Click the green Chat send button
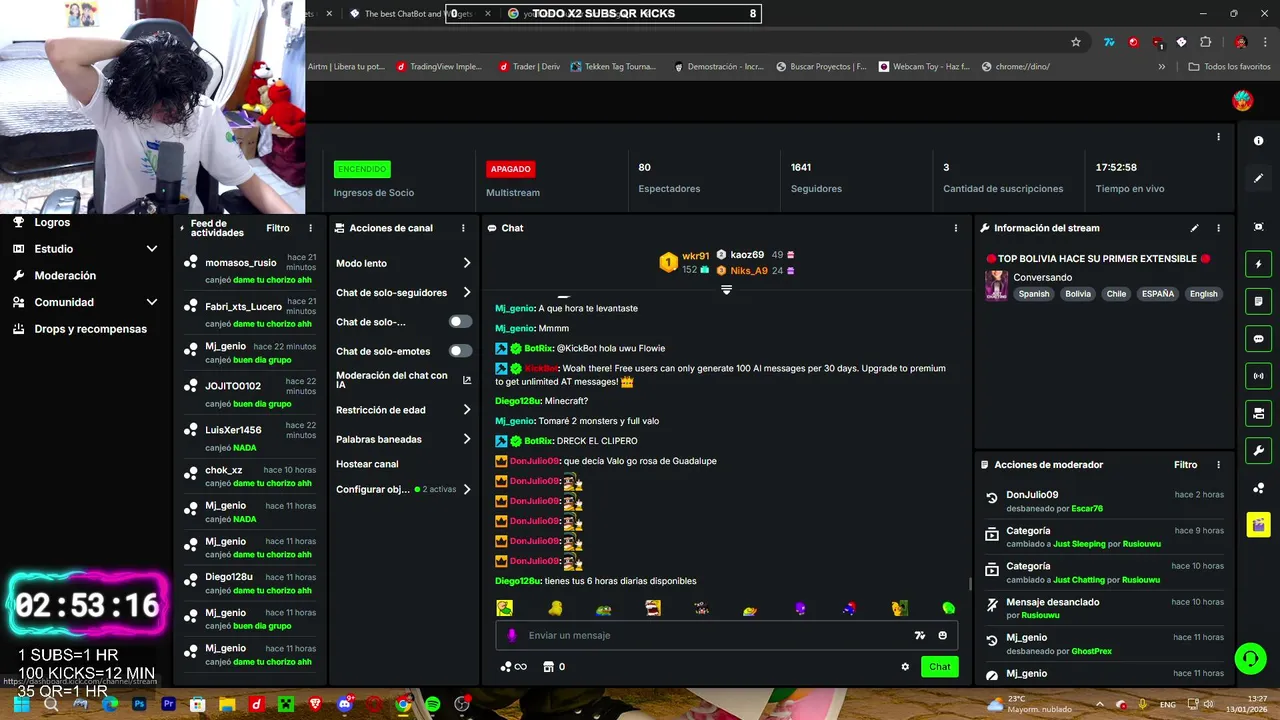Screen dimensions: 1280x720 (940, 667)
